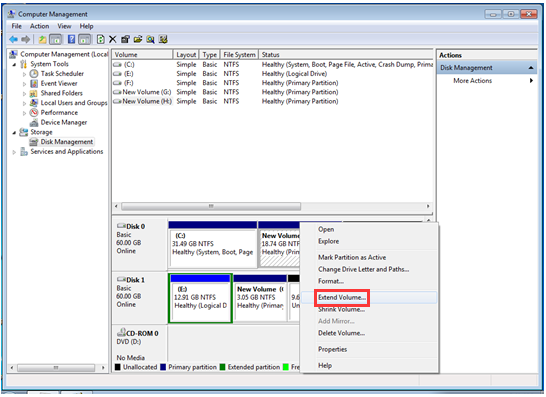Click the blue Help question mark icon
Image resolution: width=546 pixels, height=397 pixels.
coord(71,39)
